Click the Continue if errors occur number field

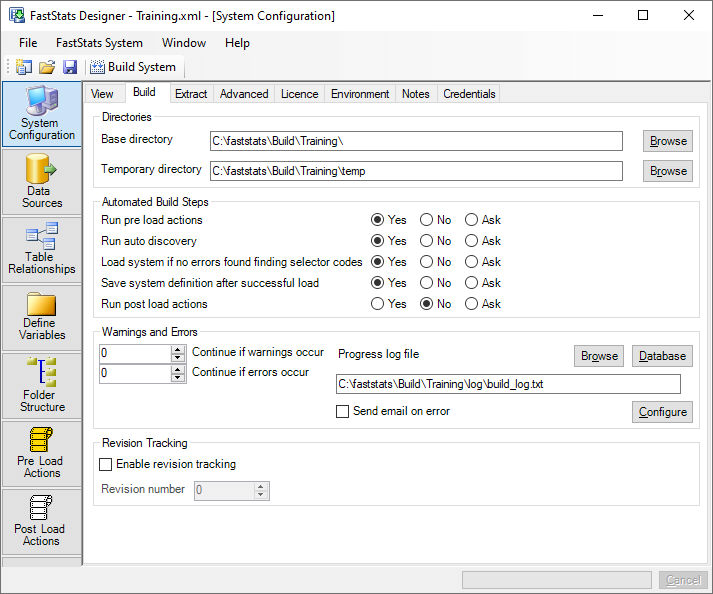click(x=135, y=373)
